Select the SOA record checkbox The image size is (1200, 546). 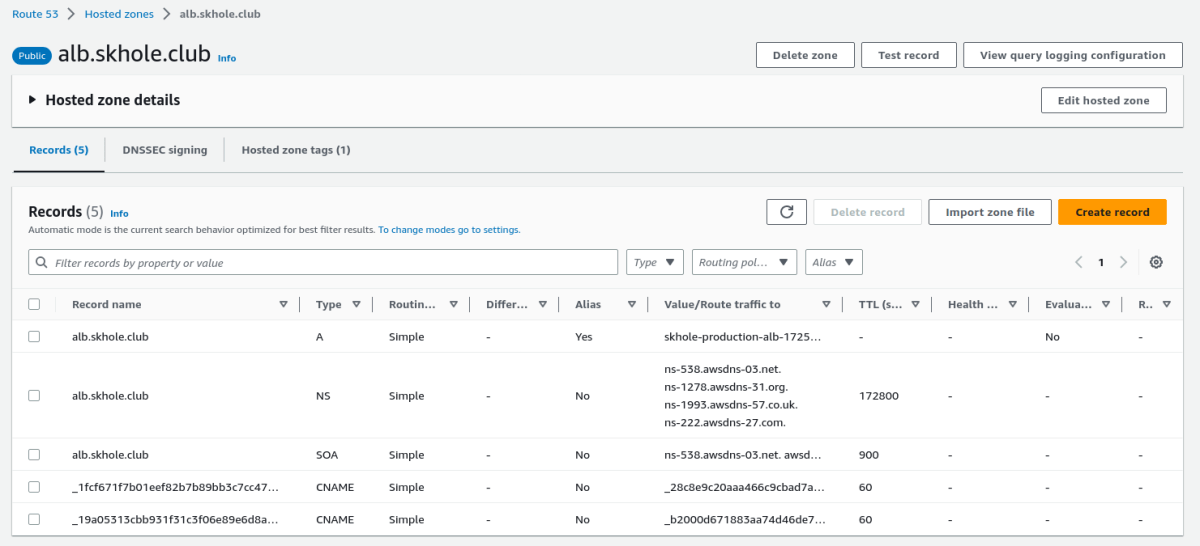pyautogui.click(x=34, y=454)
